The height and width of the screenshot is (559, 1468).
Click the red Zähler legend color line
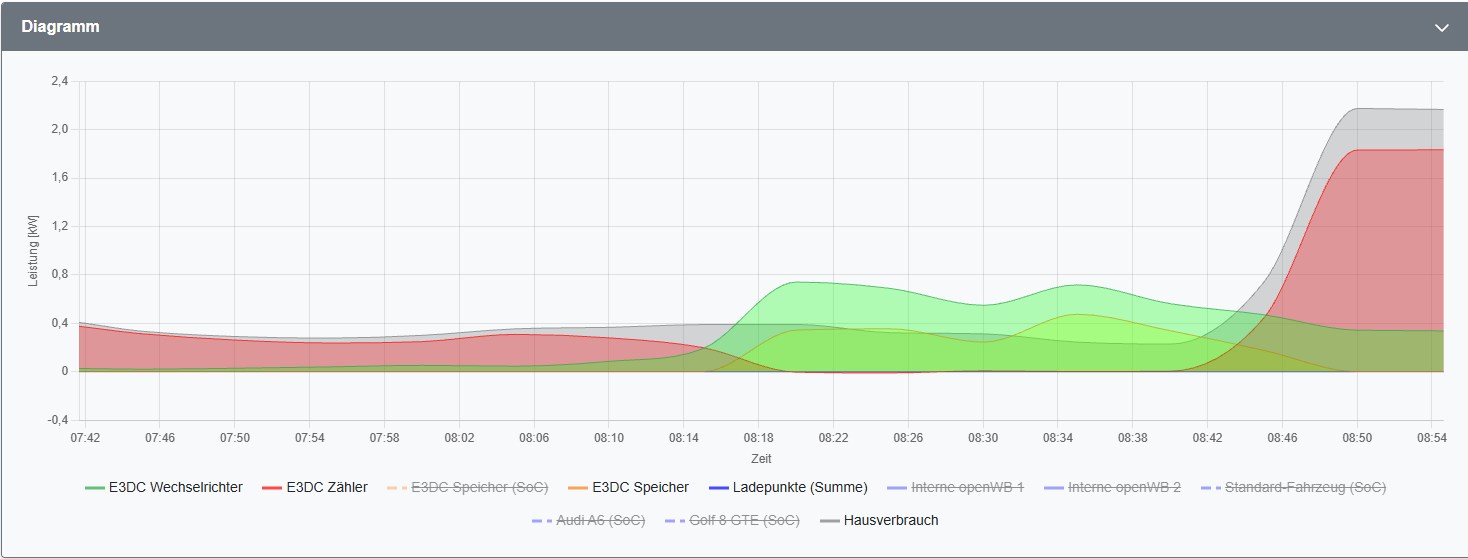tap(272, 488)
